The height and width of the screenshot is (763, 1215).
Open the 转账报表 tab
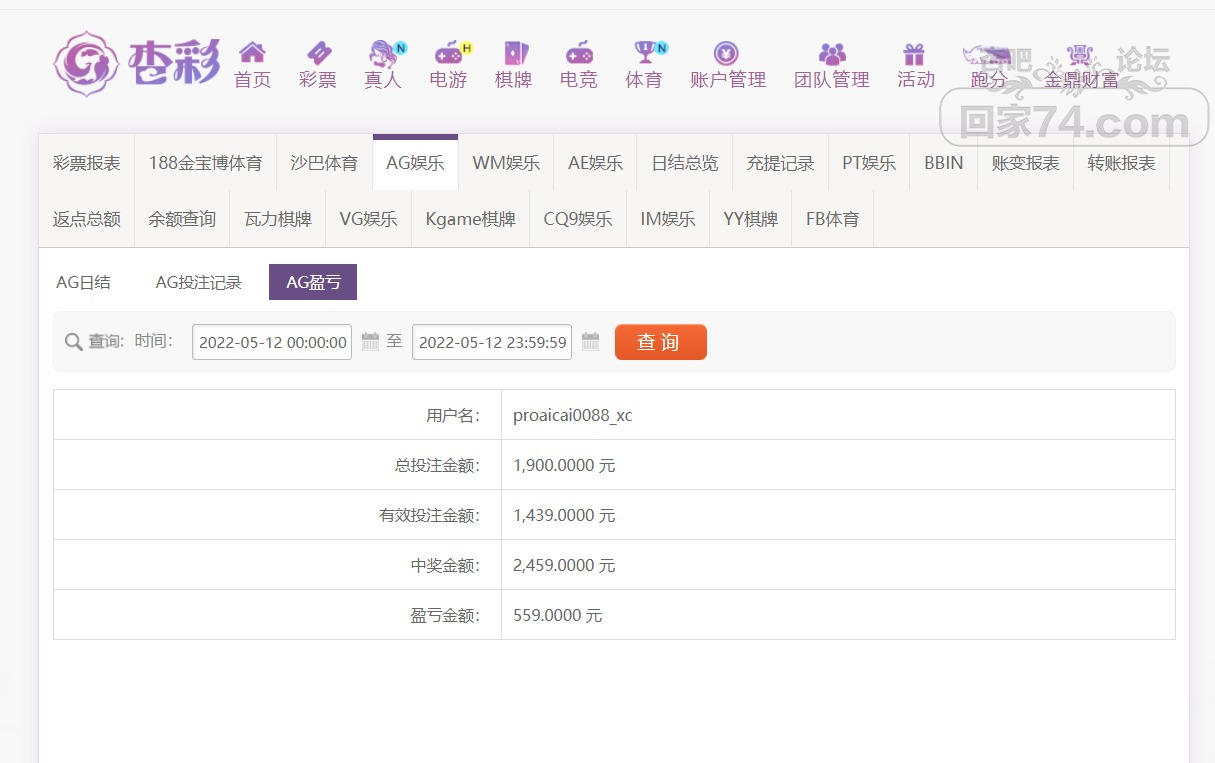[x=1121, y=163]
